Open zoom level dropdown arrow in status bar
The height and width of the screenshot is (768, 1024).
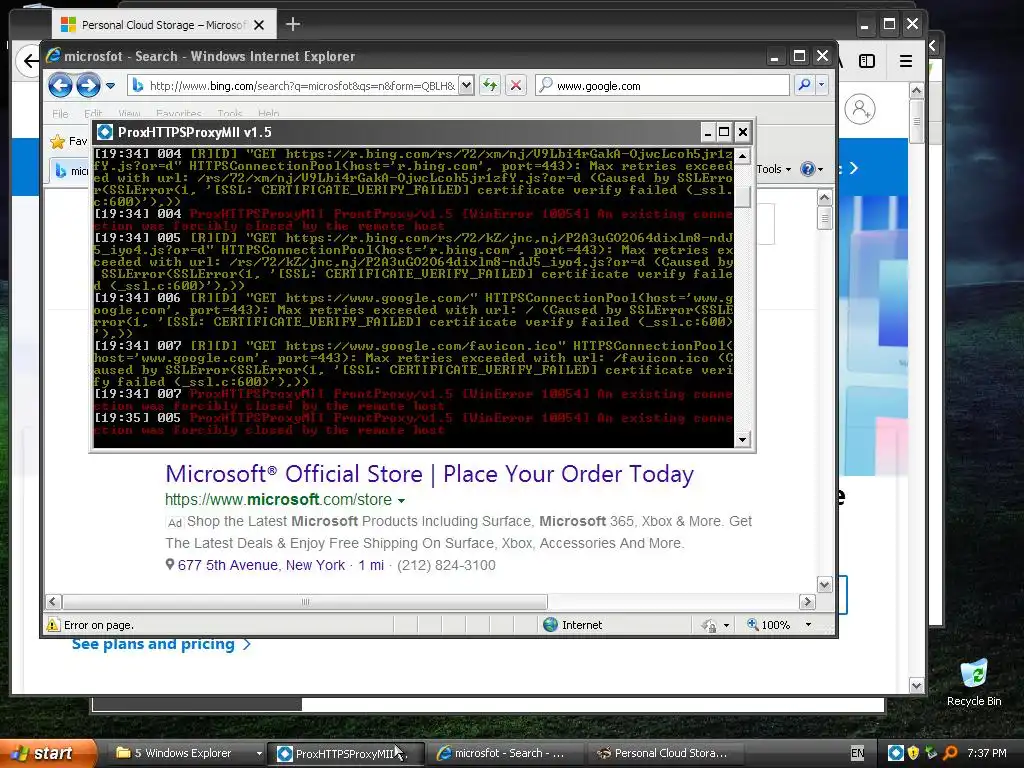click(x=808, y=625)
